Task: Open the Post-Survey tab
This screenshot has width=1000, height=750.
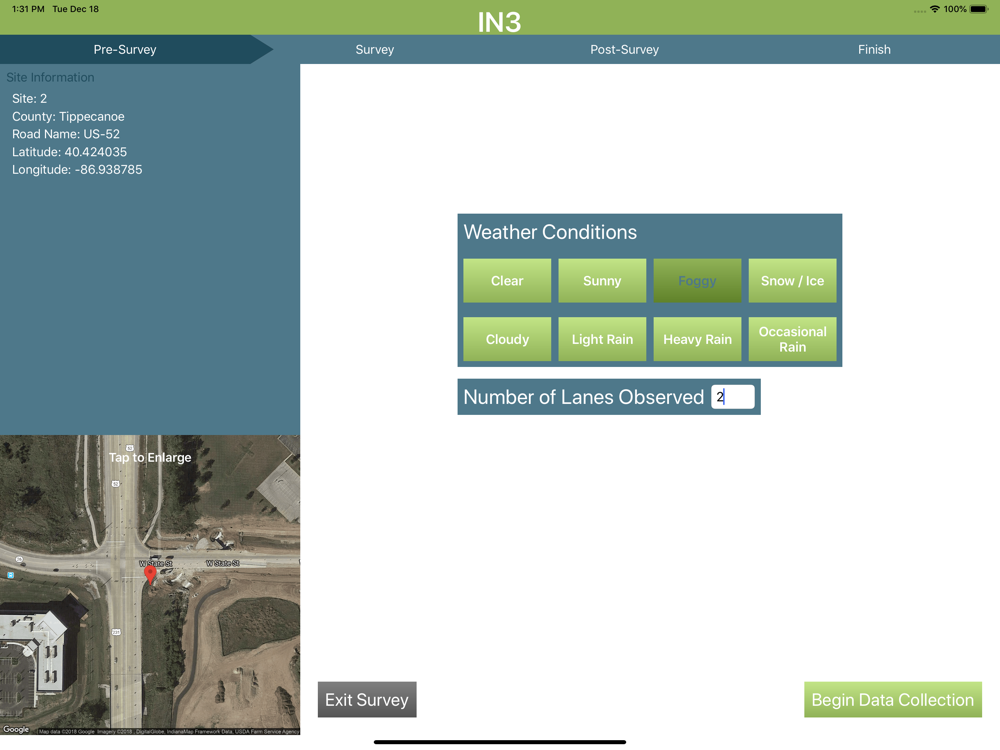Action: (624, 50)
